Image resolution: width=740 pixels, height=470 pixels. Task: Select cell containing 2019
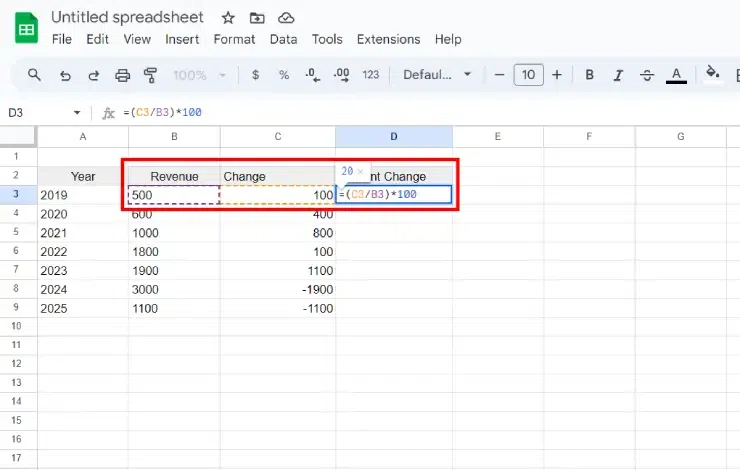[x=83, y=195]
